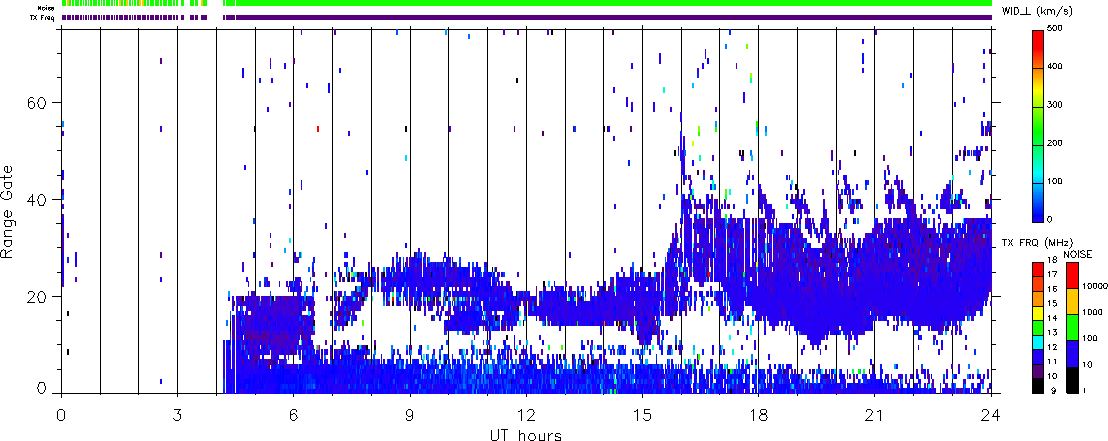The width and height of the screenshot is (1108, 441).
Task: Click the purple TX frequency strip along the top
Action: click(527, 17)
